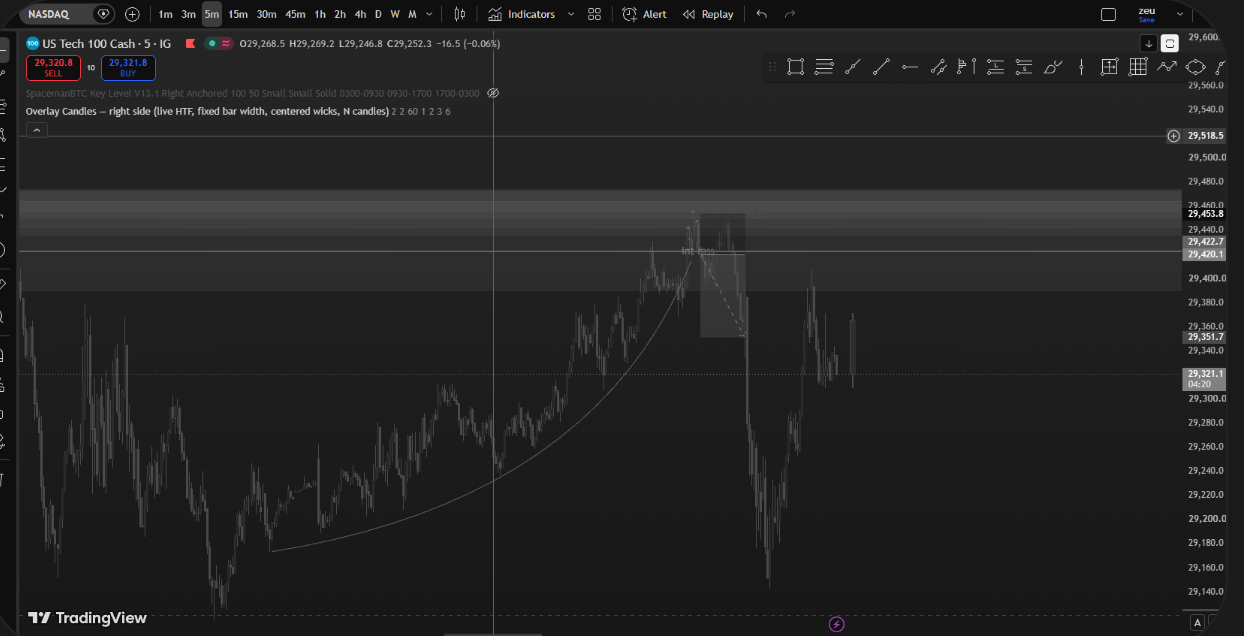Click the green market status dot
The width and height of the screenshot is (1244, 636).
pyautogui.click(x=213, y=43)
